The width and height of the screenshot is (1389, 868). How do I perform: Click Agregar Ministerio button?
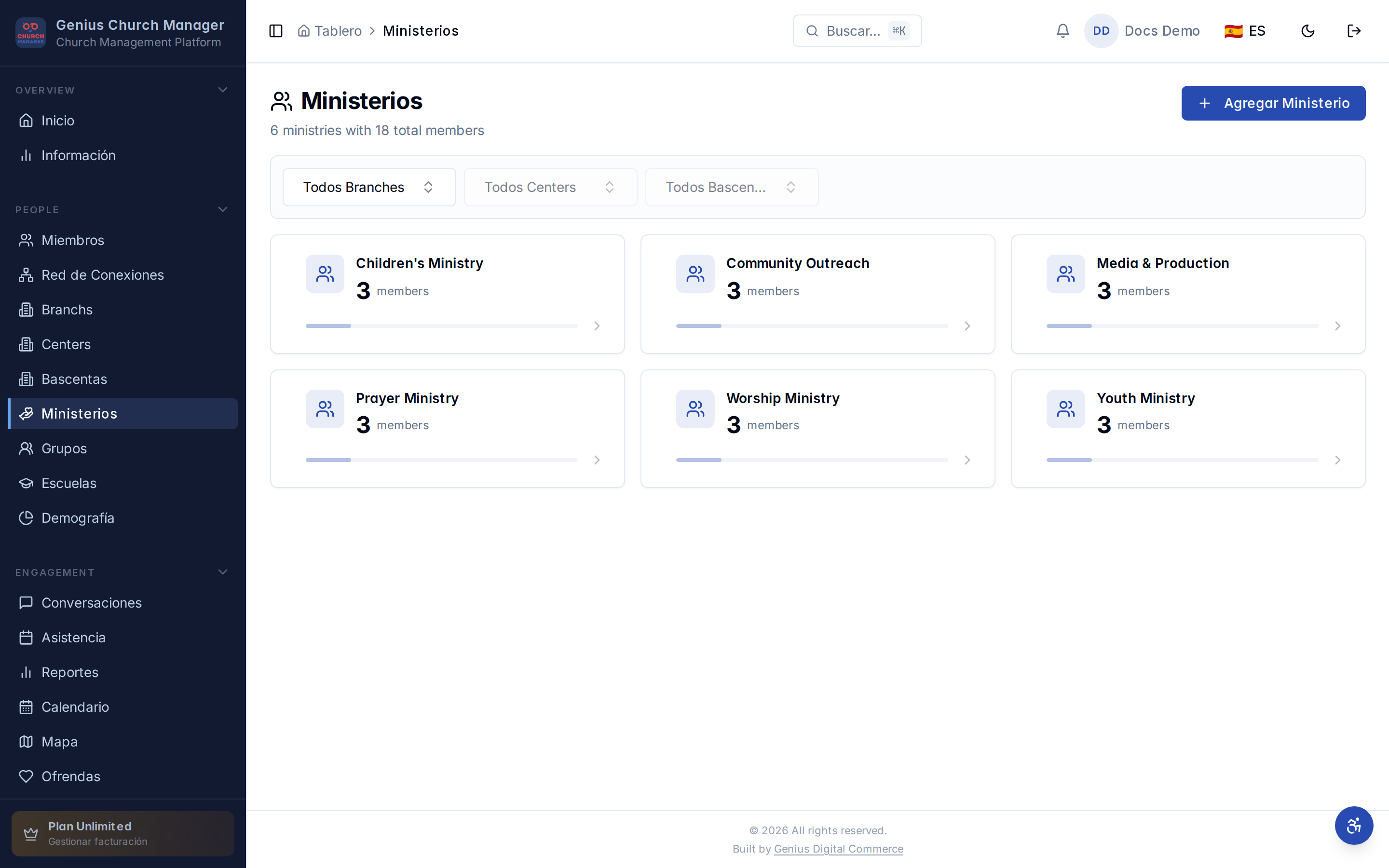1273,103
